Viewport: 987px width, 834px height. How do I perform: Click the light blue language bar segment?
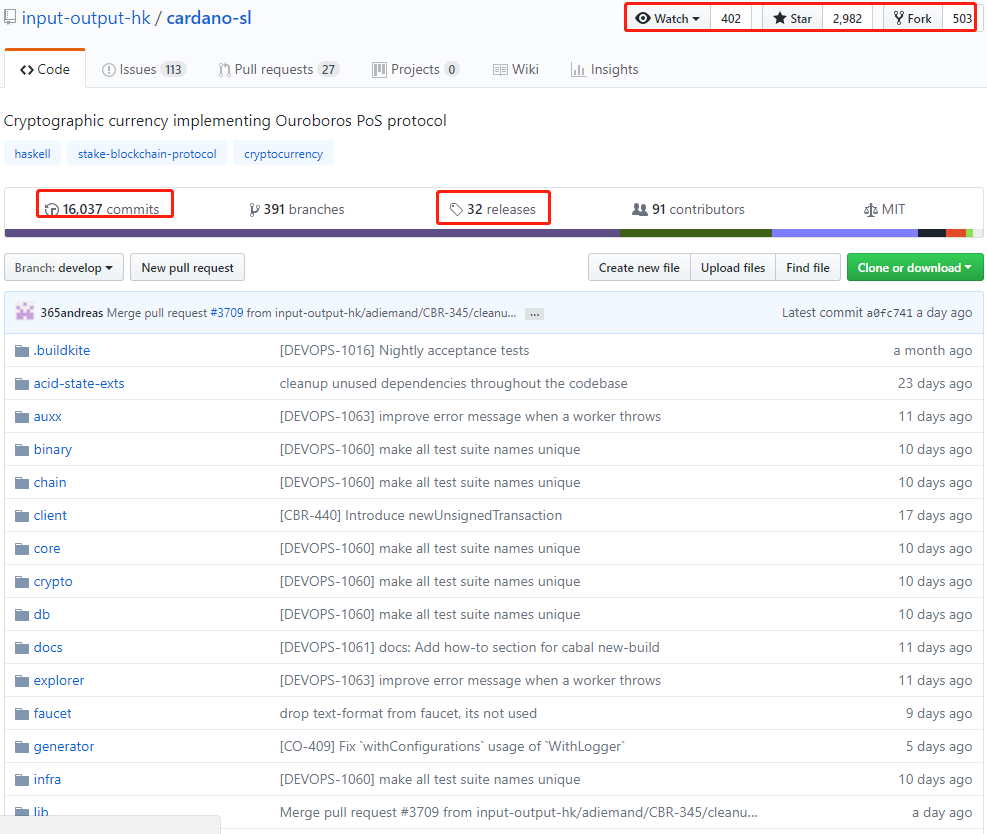click(845, 233)
